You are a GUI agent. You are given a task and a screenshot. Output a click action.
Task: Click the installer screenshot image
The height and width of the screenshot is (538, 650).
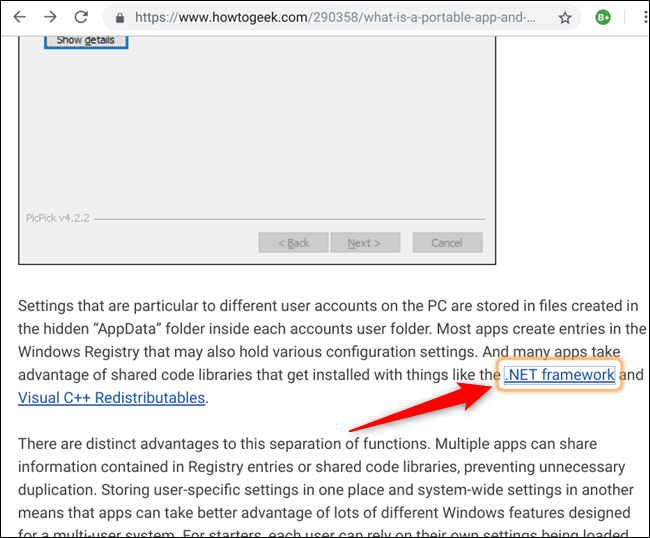(x=257, y=150)
